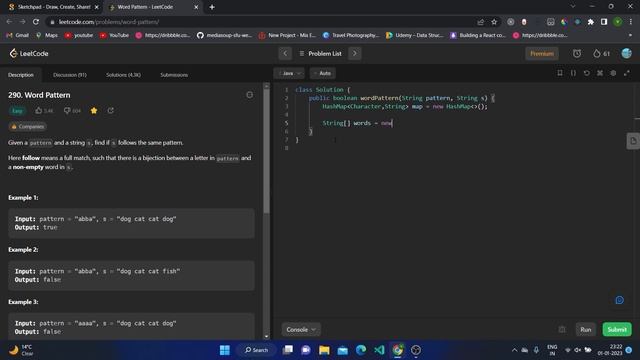Viewport: 640px width, 360px height.
Task: Open editor settings gear icon
Action: pyautogui.click(x=613, y=73)
